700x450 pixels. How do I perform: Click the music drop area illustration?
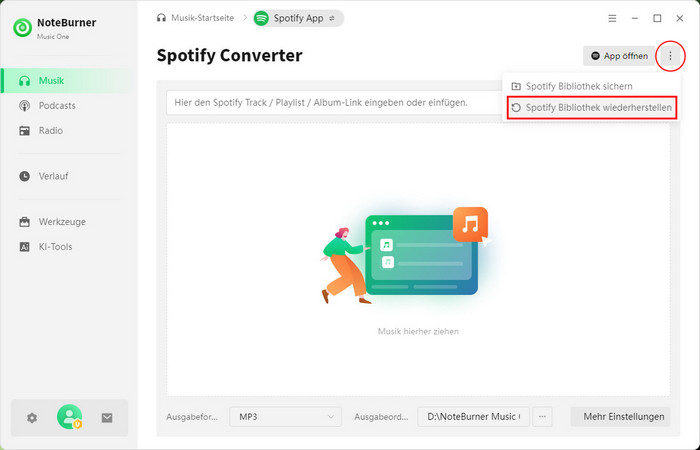click(404, 255)
